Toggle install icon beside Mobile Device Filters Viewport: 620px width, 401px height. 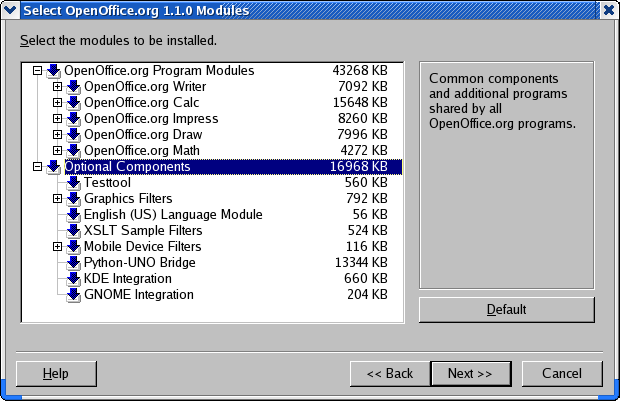click(74, 247)
